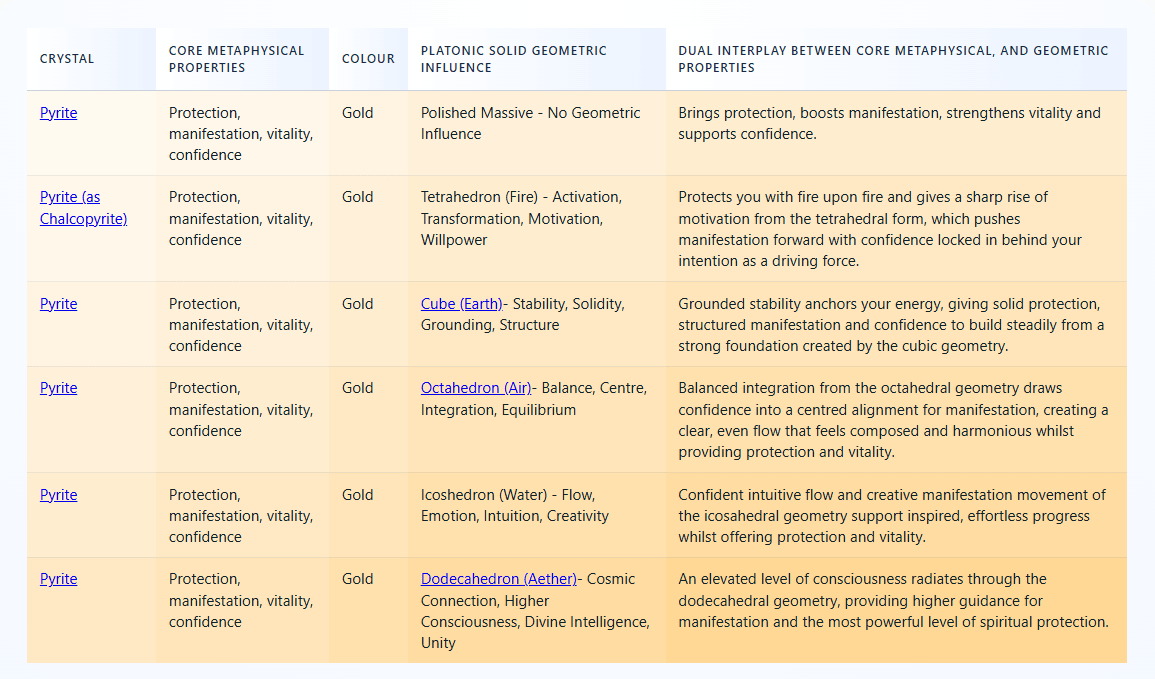Open the Cube (Earth) link

pos(461,304)
